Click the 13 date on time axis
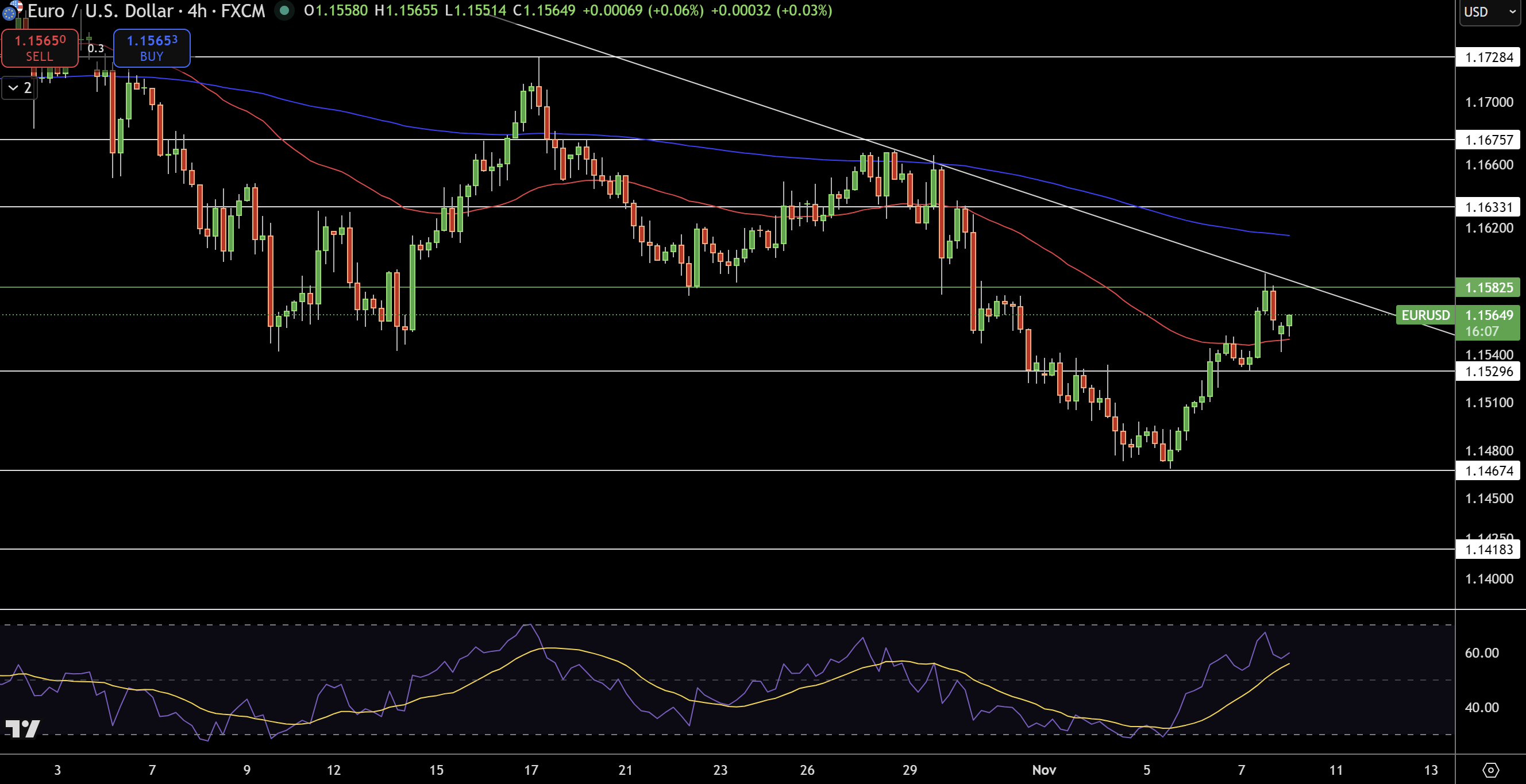The image size is (1526, 784). (1430, 770)
